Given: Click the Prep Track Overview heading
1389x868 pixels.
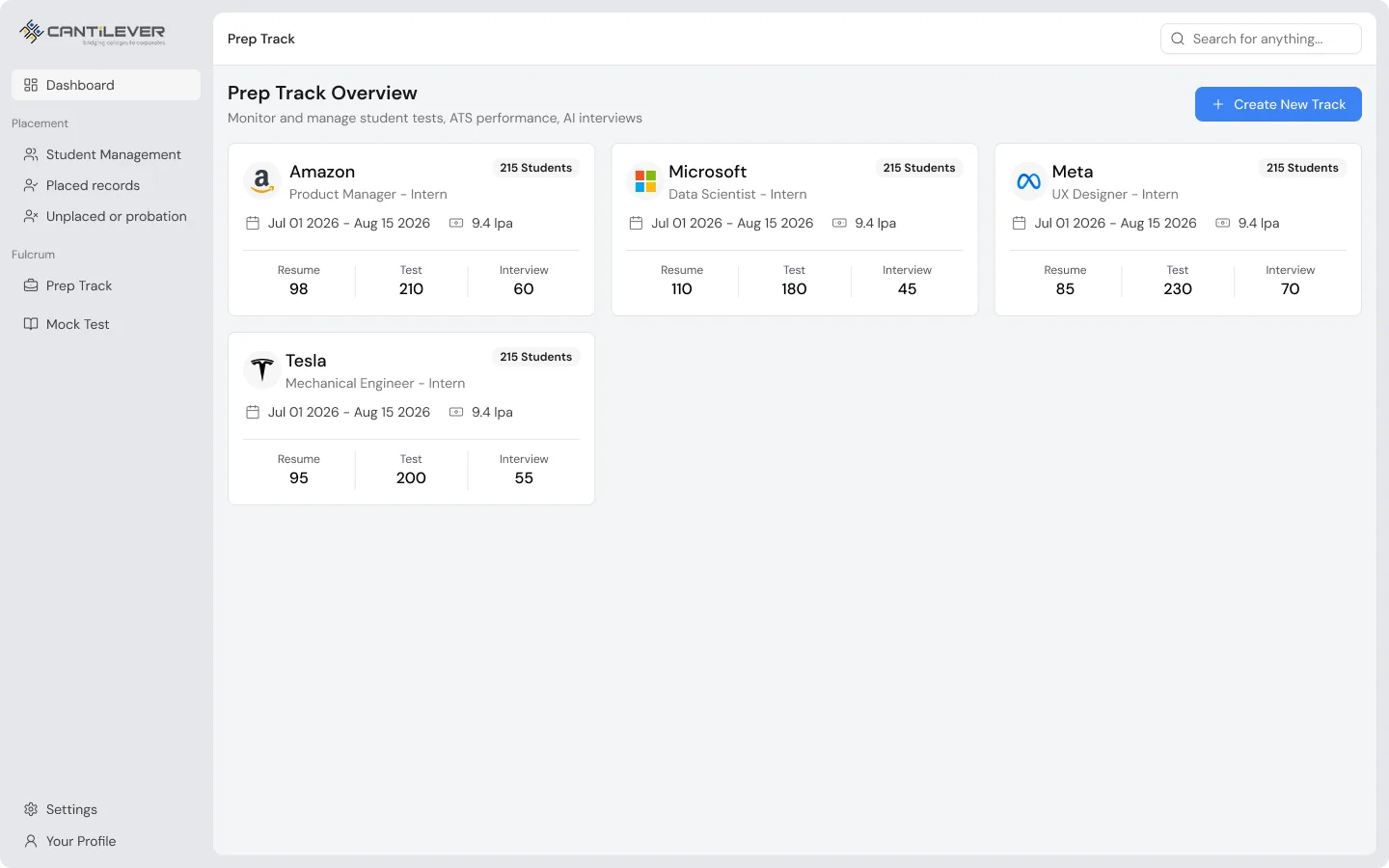Looking at the screenshot, I should click(322, 93).
